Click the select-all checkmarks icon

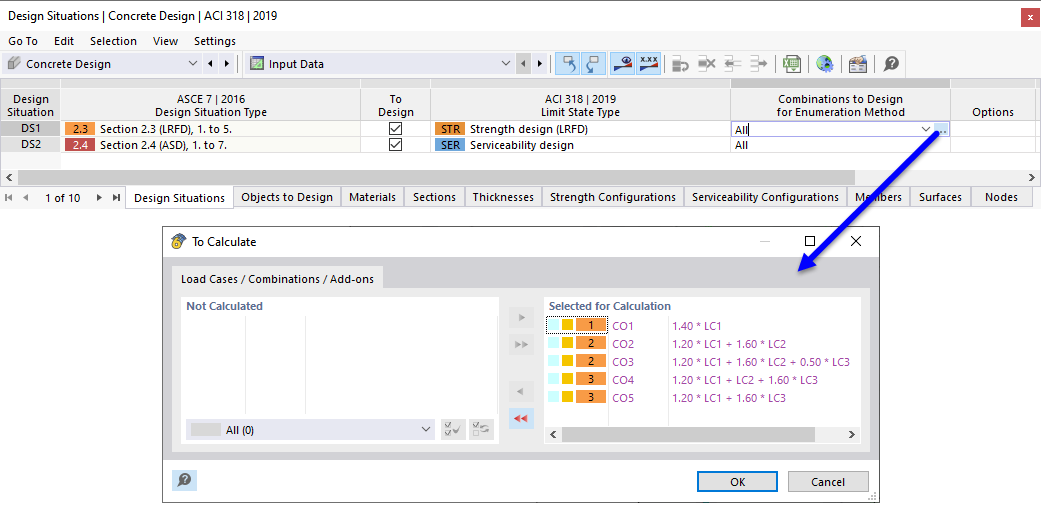tap(453, 430)
